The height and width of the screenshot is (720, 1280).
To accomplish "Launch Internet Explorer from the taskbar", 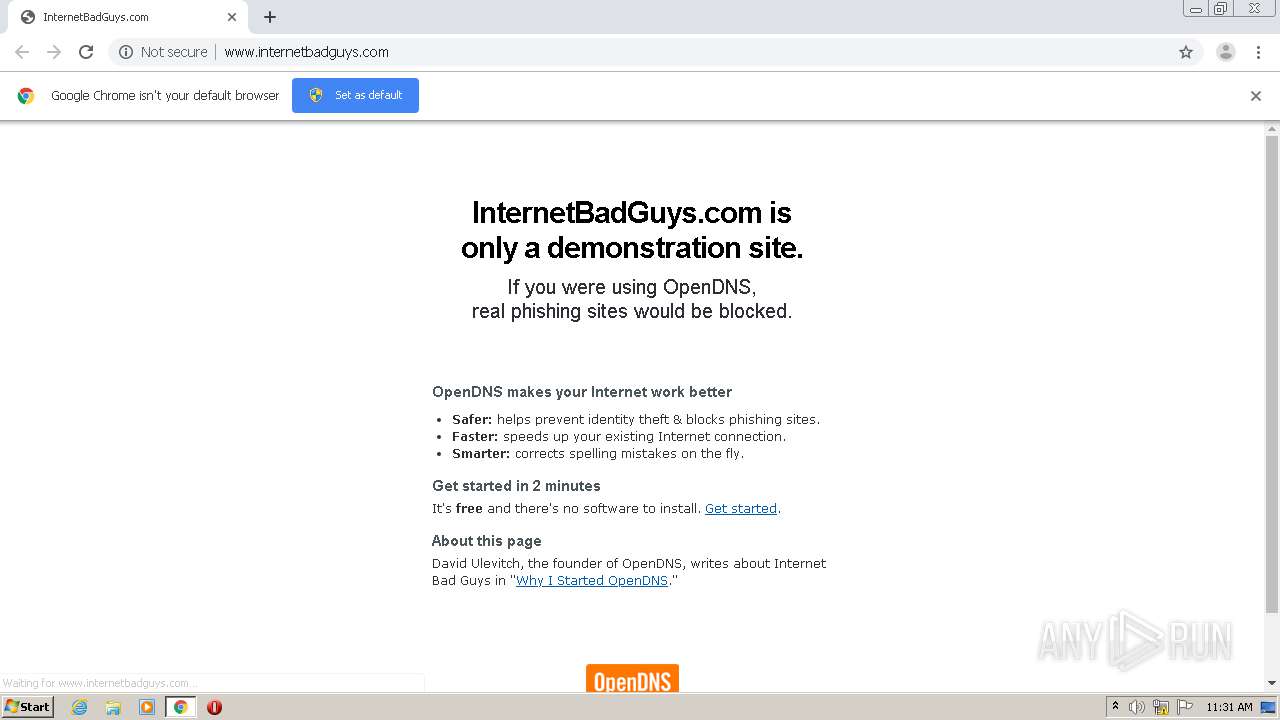I will click(x=80, y=707).
